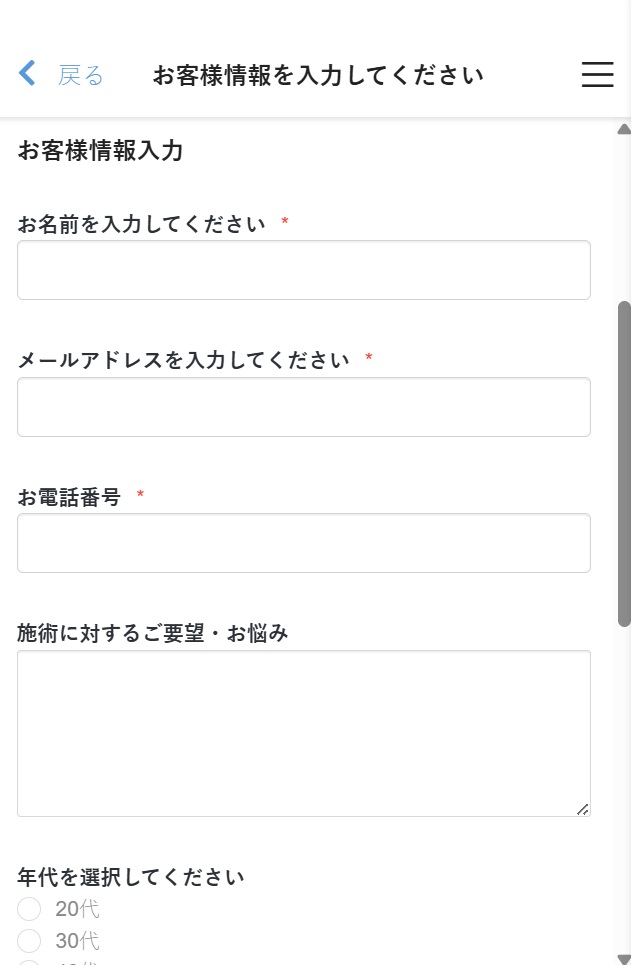Click inside the ご要望・お悩み text area

point(303,734)
